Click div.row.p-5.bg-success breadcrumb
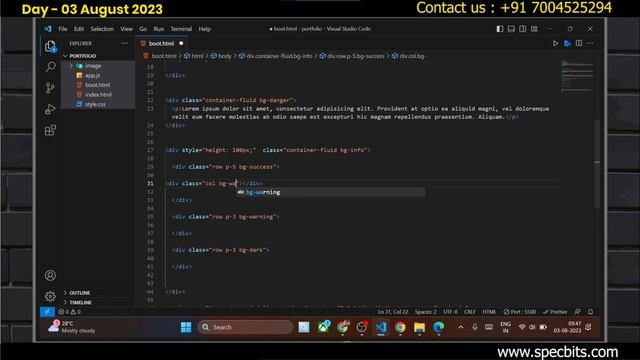This screenshot has width=640, height=360. [x=356, y=56]
